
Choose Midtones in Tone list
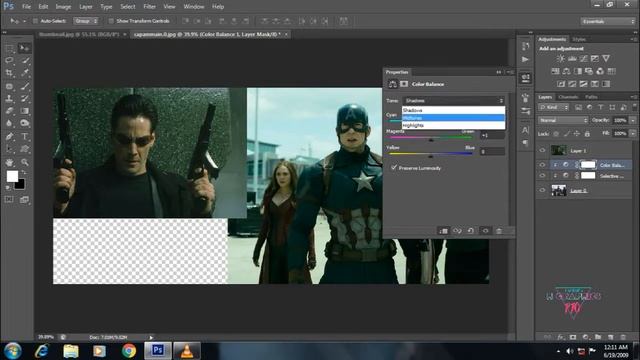tap(453, 118)
